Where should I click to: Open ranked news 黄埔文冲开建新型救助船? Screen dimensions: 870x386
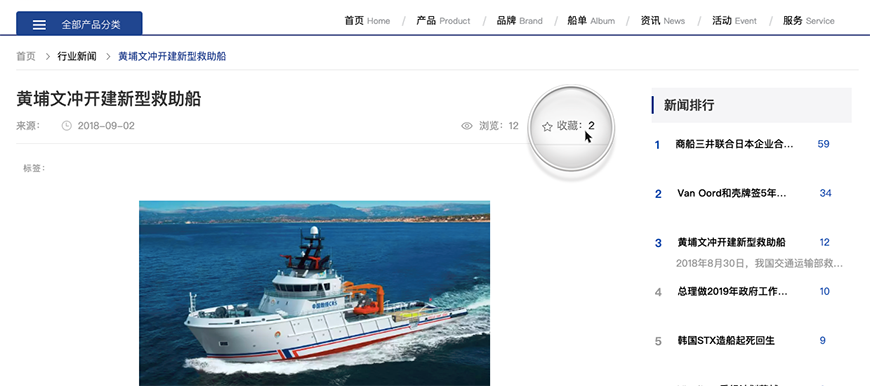(x=731, y=242)
